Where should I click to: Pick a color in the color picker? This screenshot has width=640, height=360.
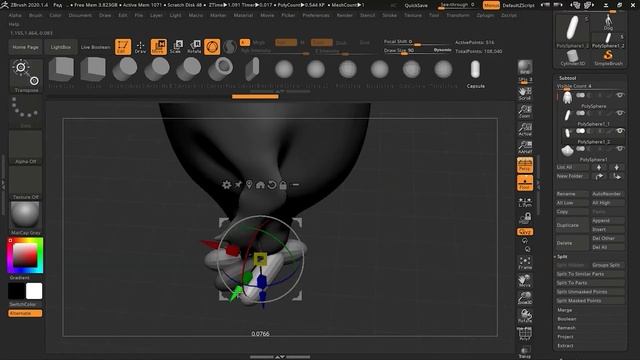[25, 256]
